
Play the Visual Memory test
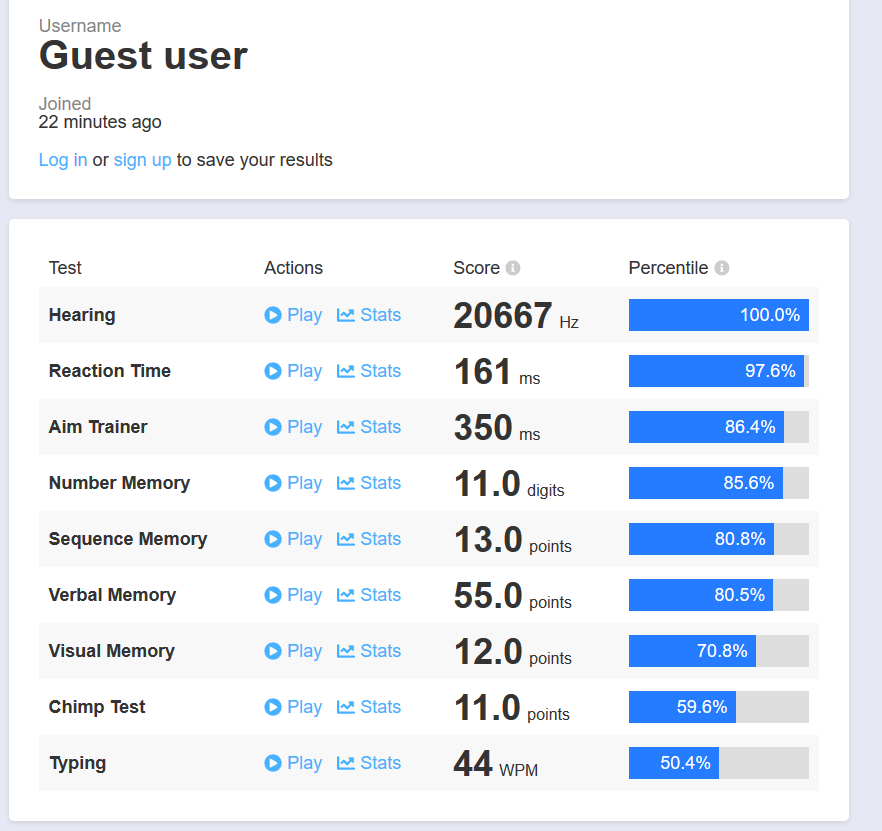(293, 651)
